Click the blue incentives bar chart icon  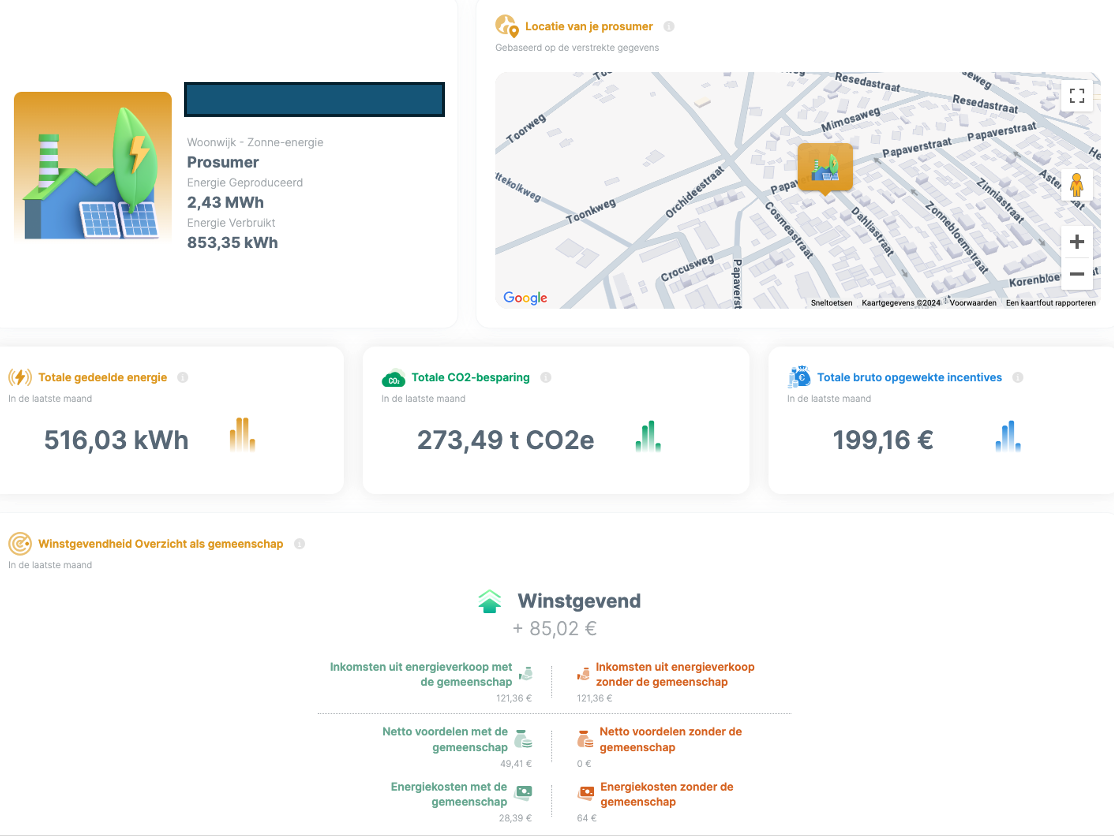1008,436
